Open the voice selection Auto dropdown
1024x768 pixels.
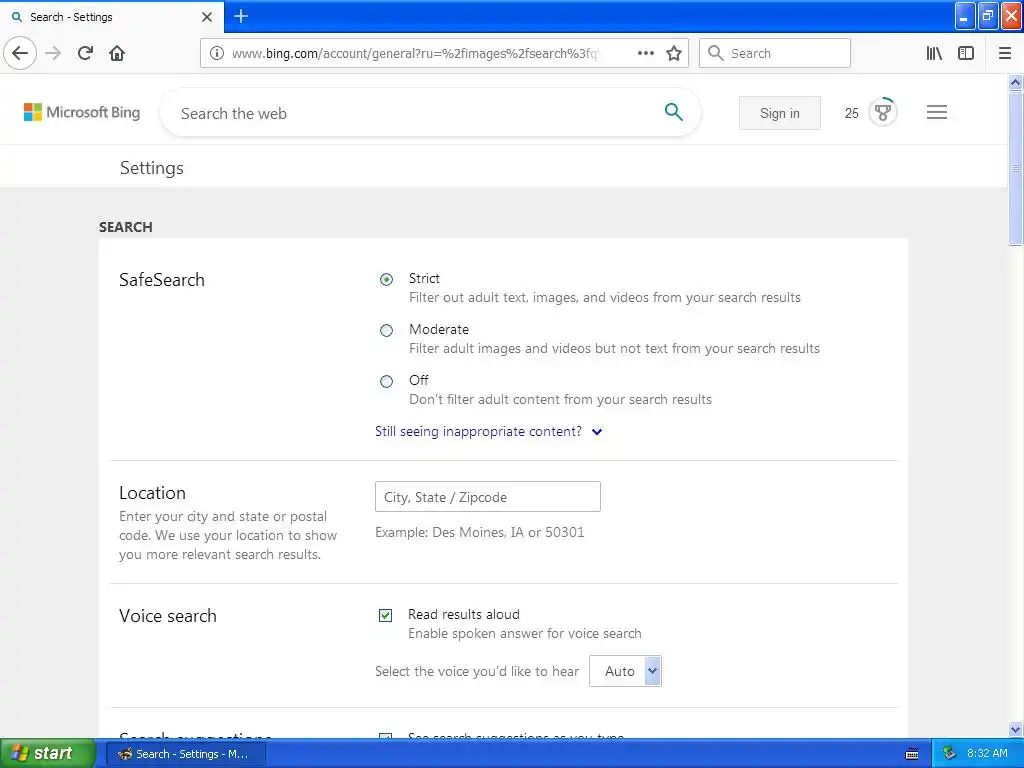click(x=625, y=671)
